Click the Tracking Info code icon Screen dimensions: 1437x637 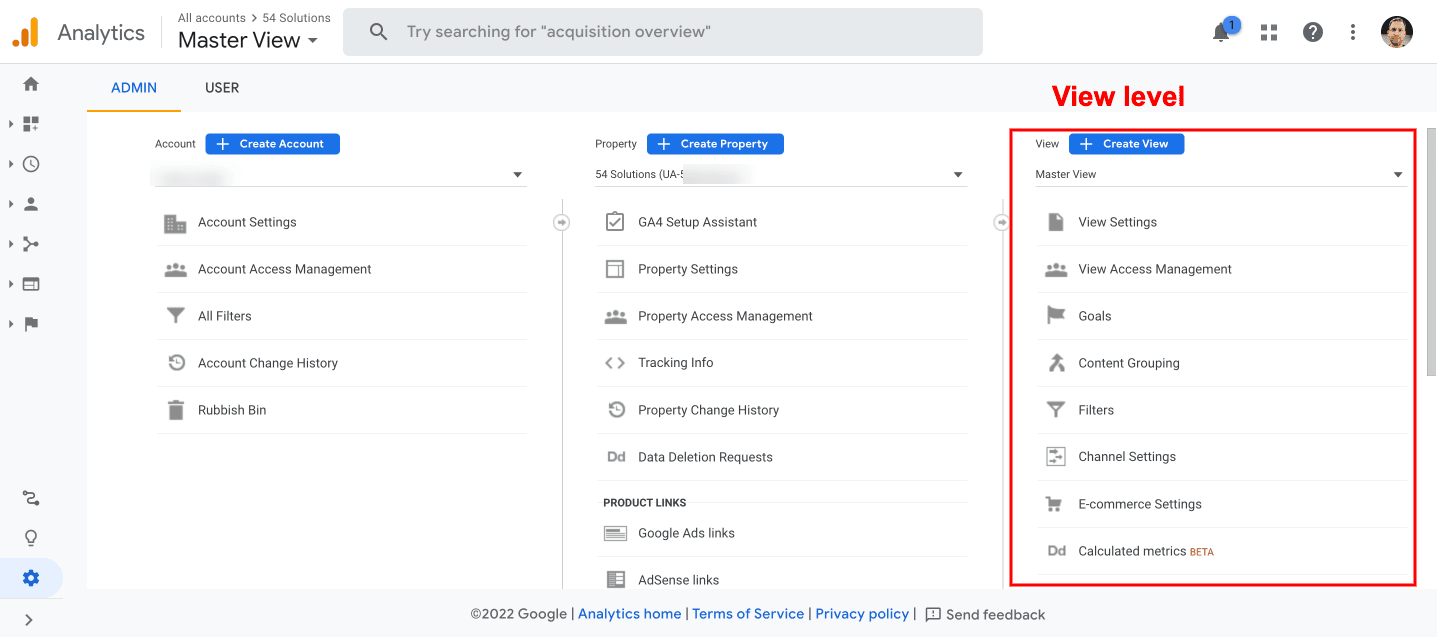(x=615, y=363)
